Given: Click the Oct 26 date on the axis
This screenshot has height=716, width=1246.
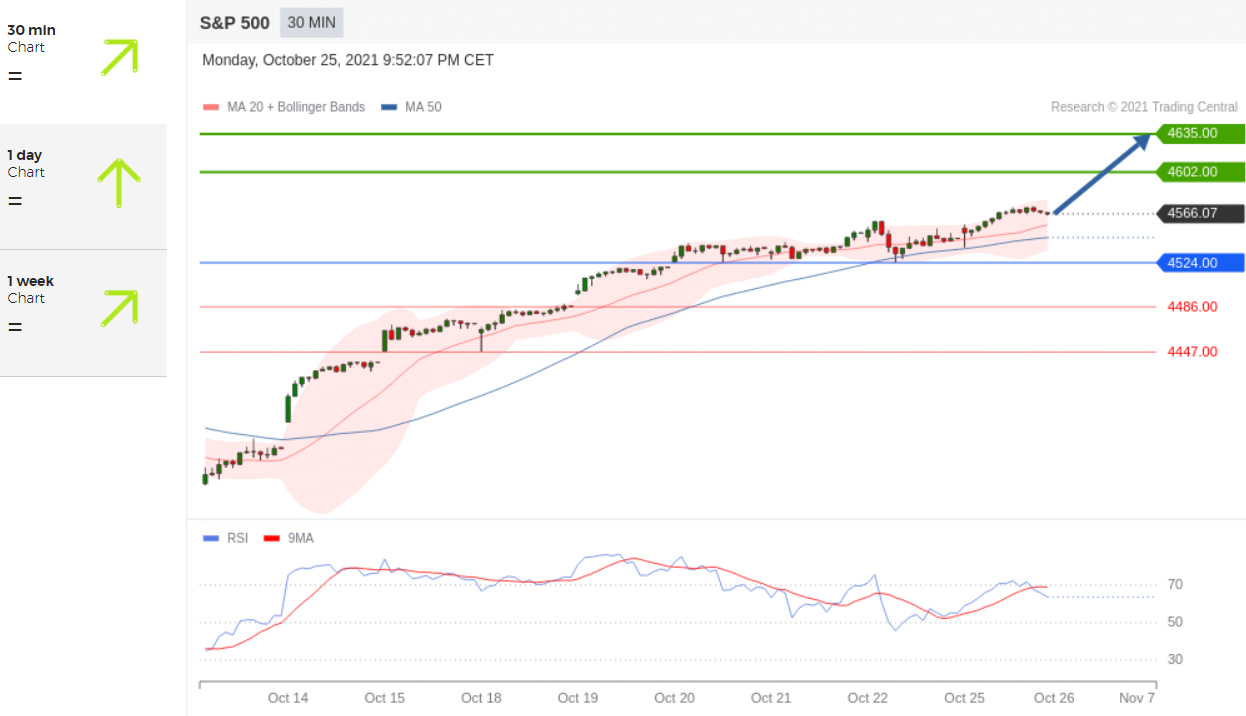Looking at the screenshot, I should tap(1054, 698).
